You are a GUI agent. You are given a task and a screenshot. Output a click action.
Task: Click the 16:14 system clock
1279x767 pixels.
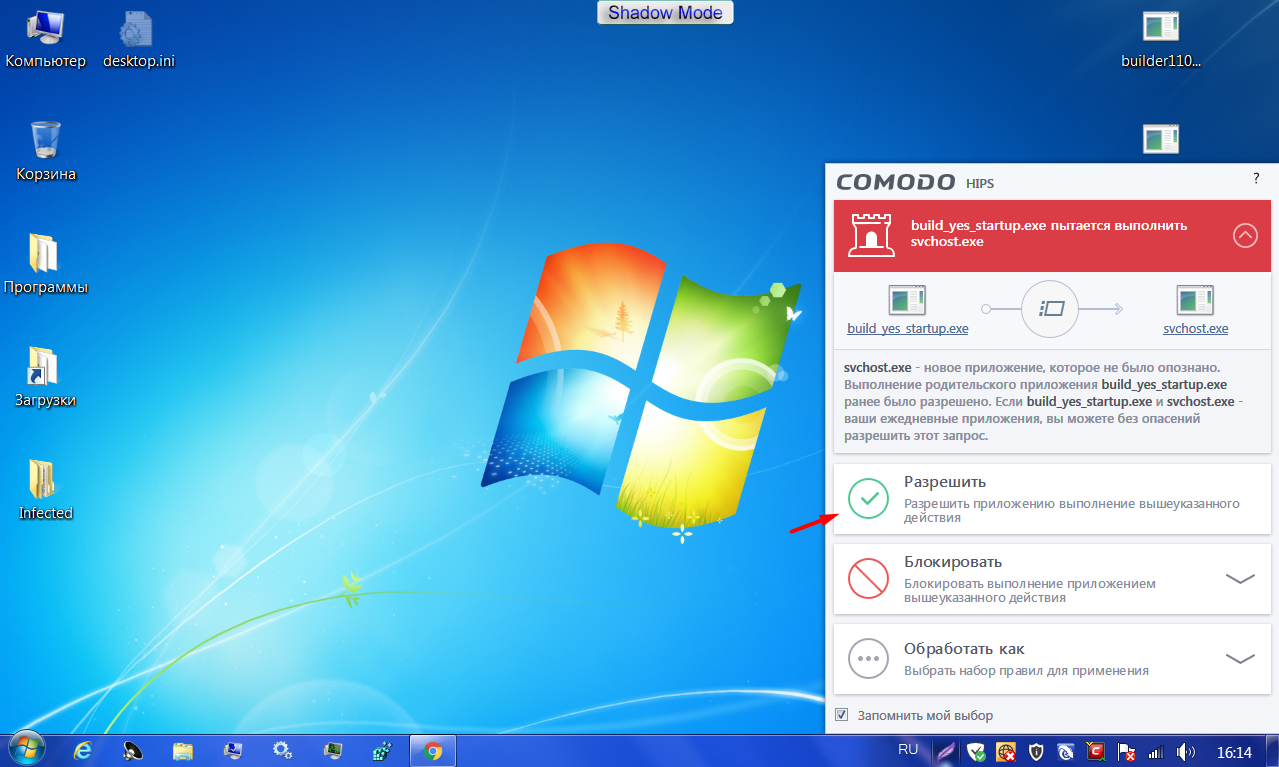[1234, 751]
